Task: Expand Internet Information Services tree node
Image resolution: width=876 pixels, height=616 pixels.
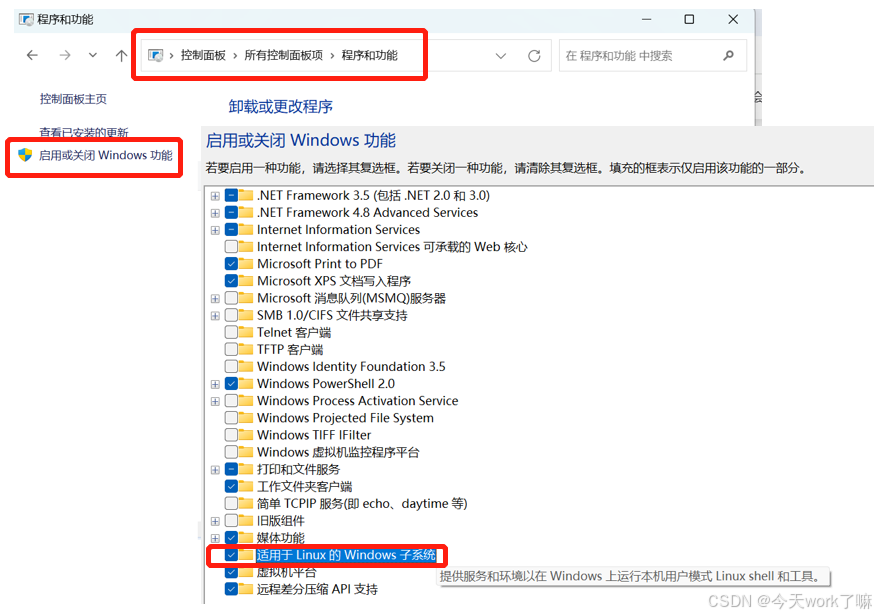Action: 214,229
